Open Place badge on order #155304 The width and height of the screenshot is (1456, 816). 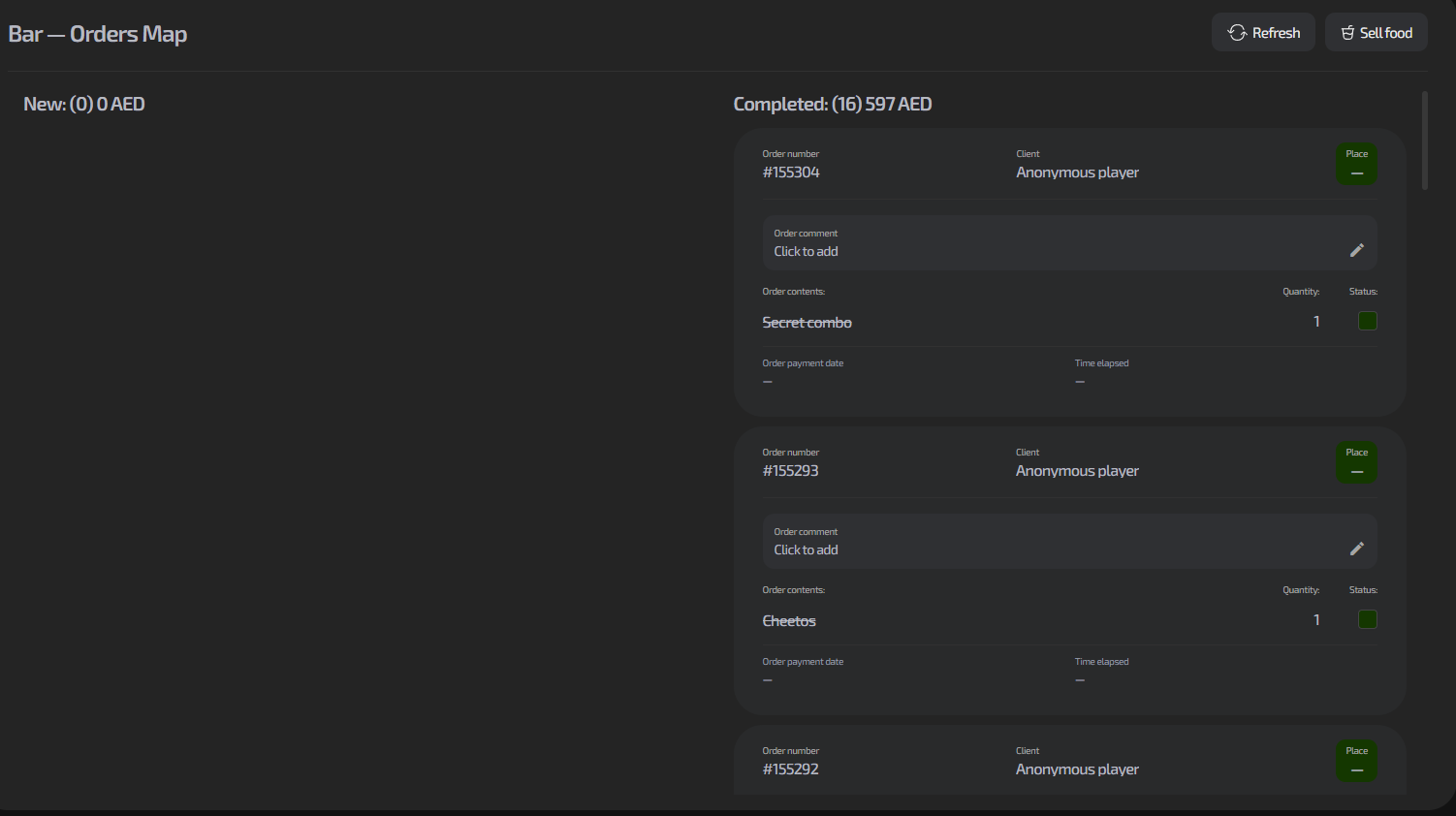tap(1356, 165)
